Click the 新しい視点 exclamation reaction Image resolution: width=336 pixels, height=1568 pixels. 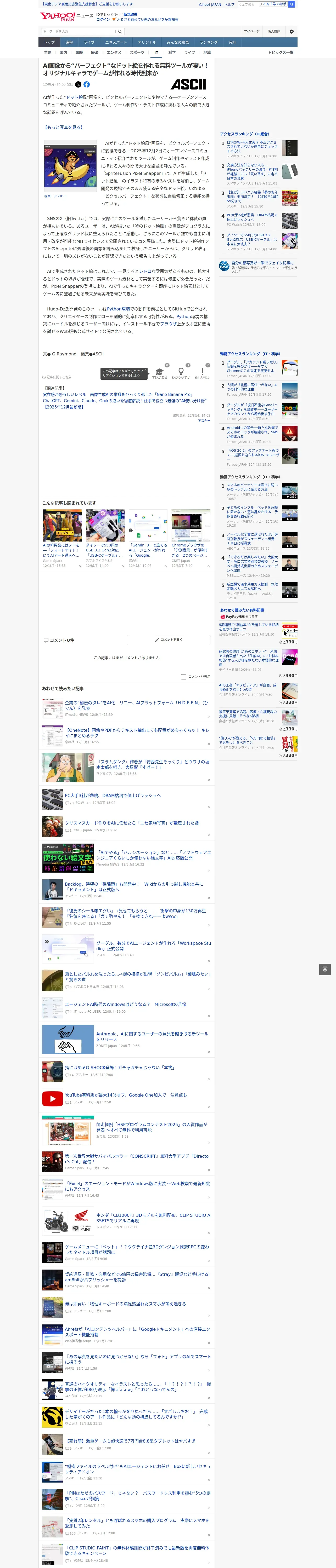(203, 371)
